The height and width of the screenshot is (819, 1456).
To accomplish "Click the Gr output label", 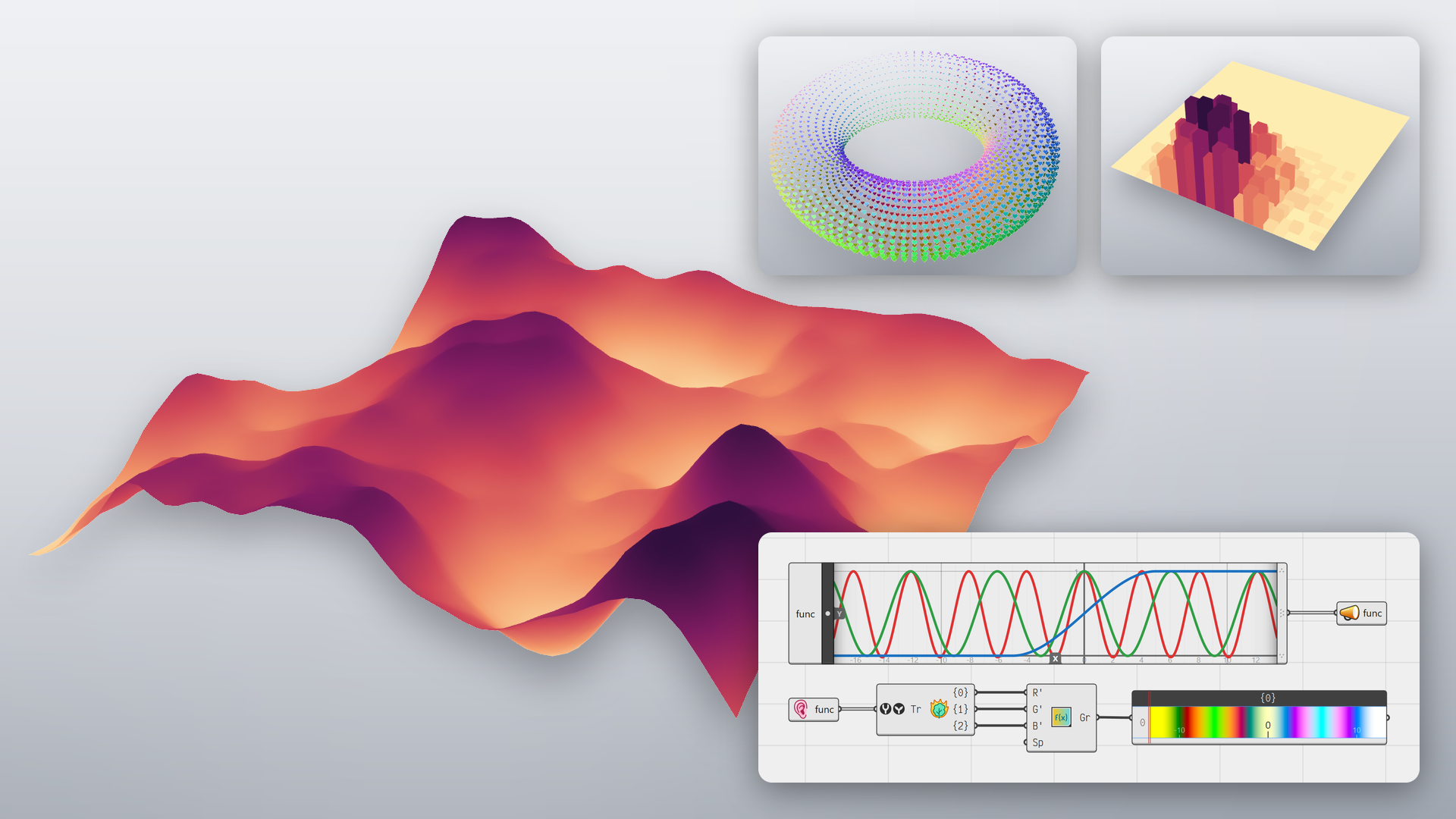I will 1084,717.
